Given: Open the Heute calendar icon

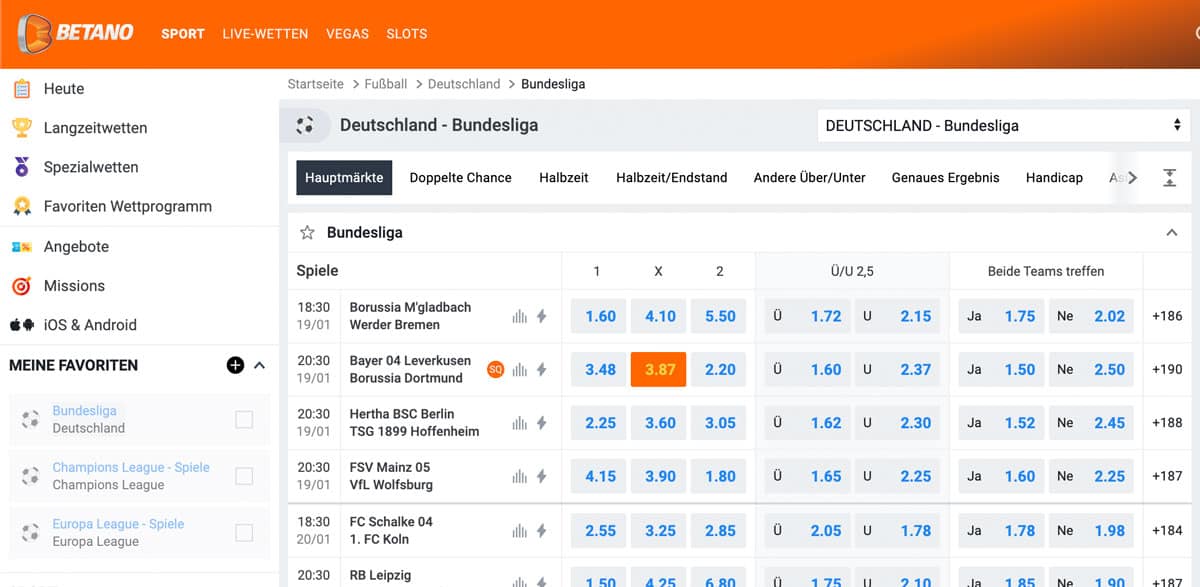Looking at the screenshot, I should tap(21, 89).
